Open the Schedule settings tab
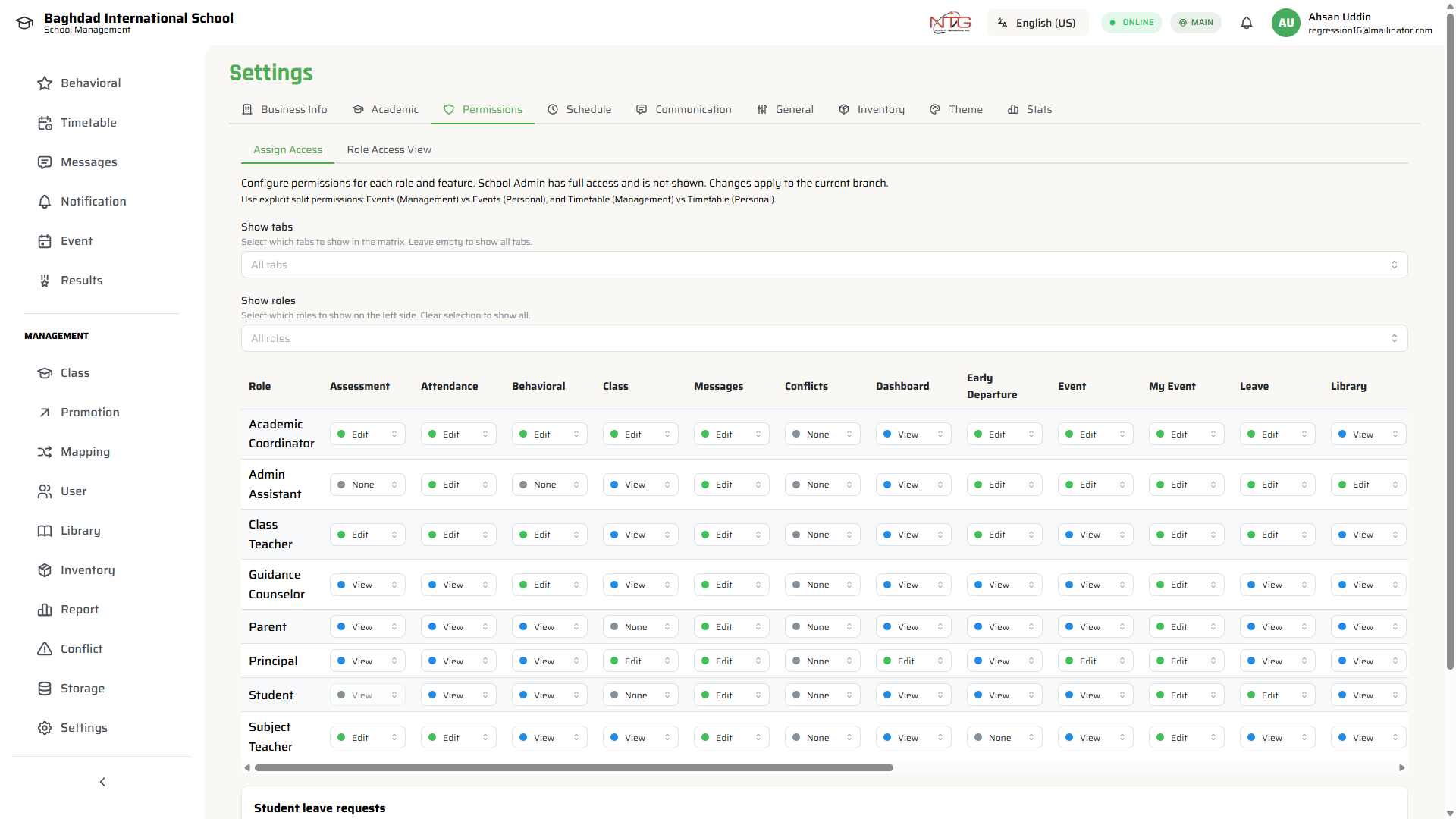Screen dimensions: 1456x819 click(579, 110)
